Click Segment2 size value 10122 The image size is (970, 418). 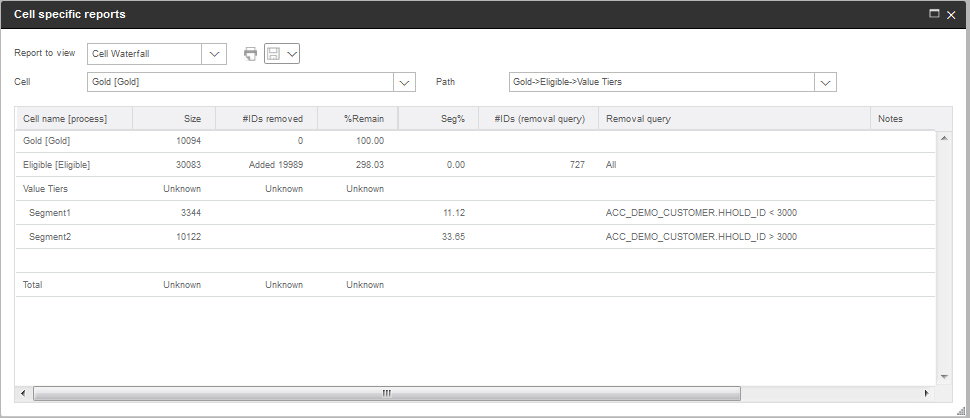(189, 237)
